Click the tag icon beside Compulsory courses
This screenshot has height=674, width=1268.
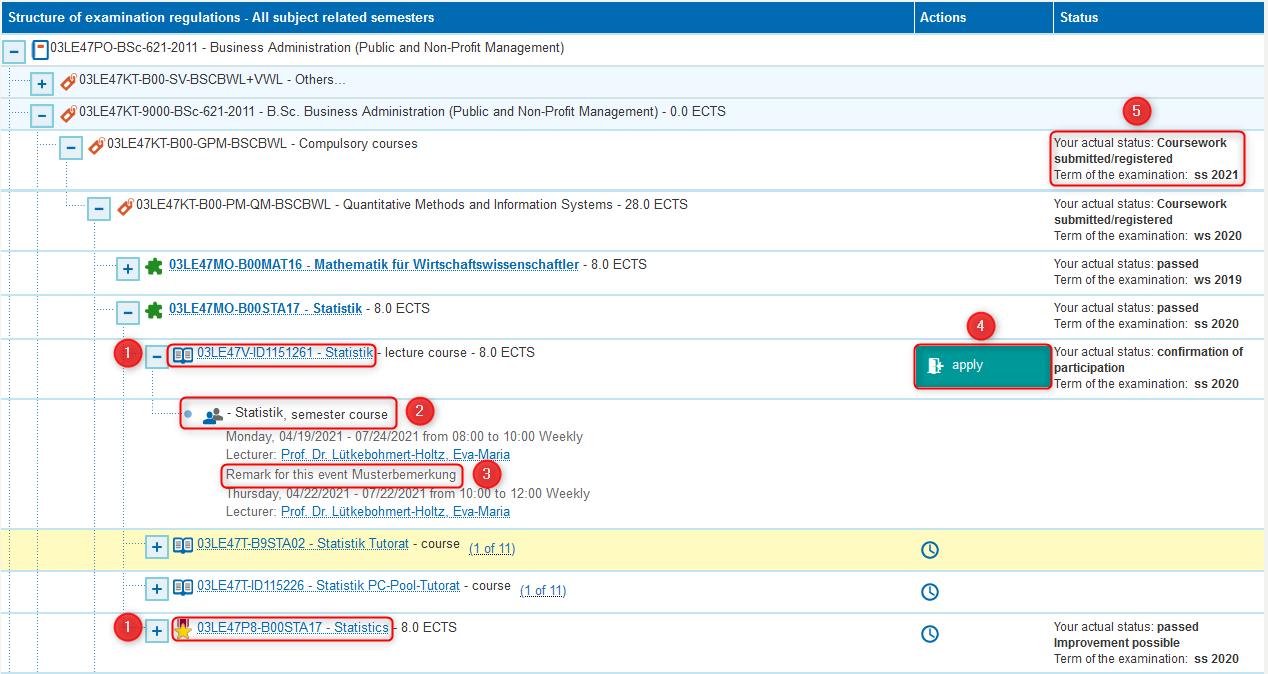[96, 145]
